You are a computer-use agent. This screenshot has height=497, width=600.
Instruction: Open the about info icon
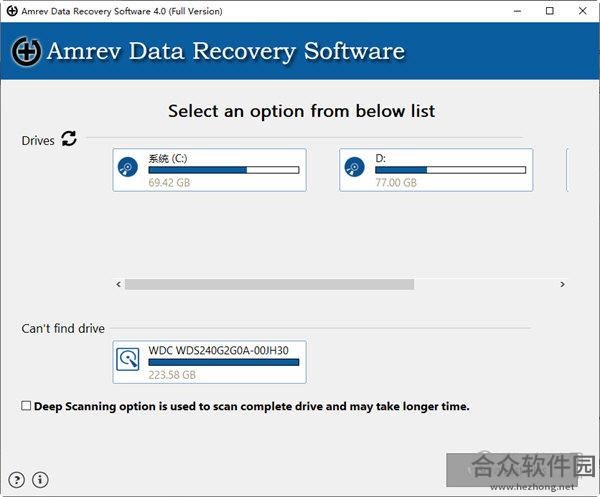(x=40, y=480)
